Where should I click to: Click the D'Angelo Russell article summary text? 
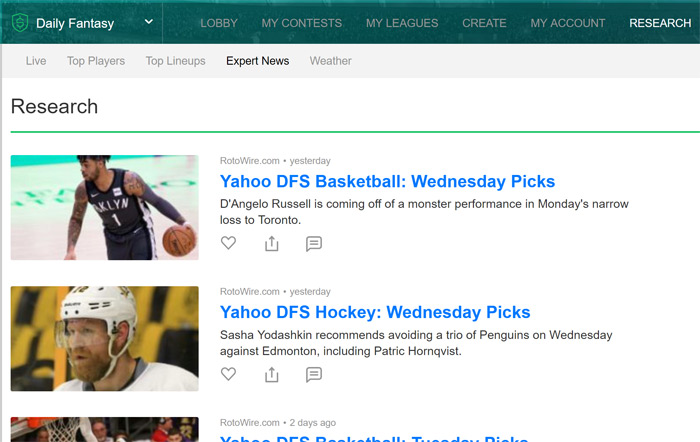(x=424, y=212)
